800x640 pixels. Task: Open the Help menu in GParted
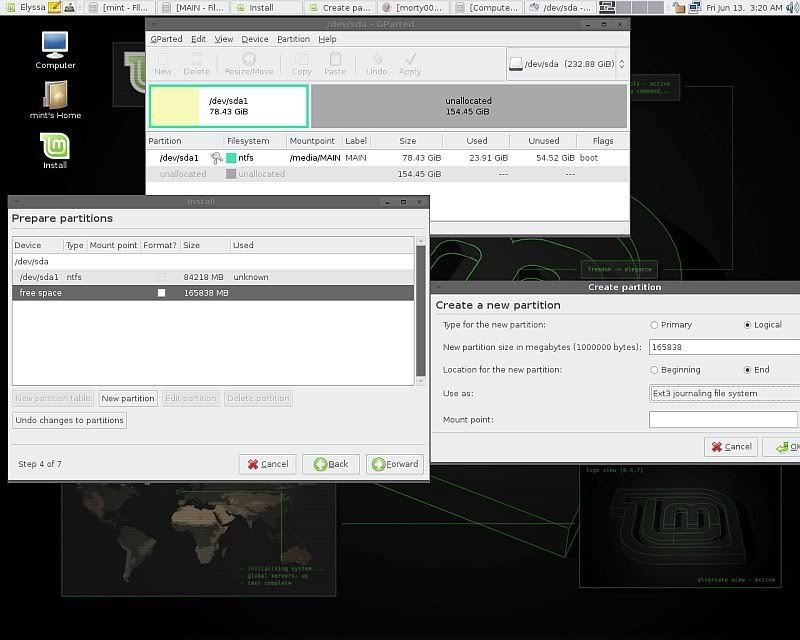point(328,39)
